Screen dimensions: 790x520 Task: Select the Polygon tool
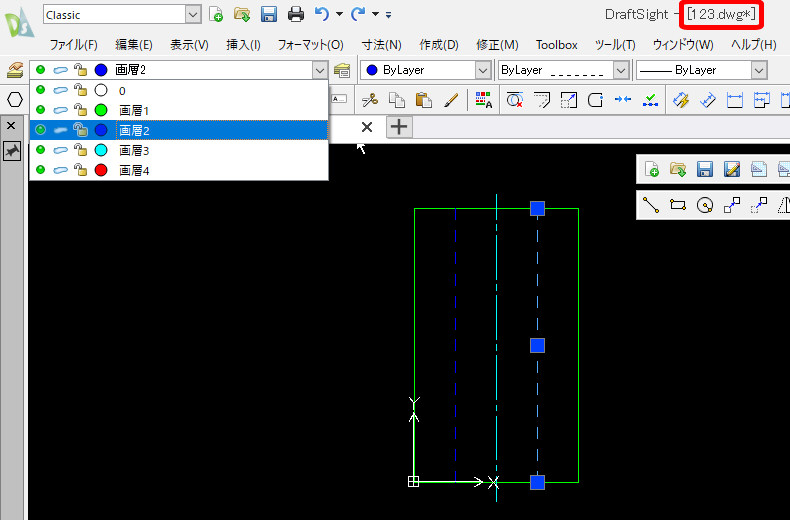(x=15, y=100)
